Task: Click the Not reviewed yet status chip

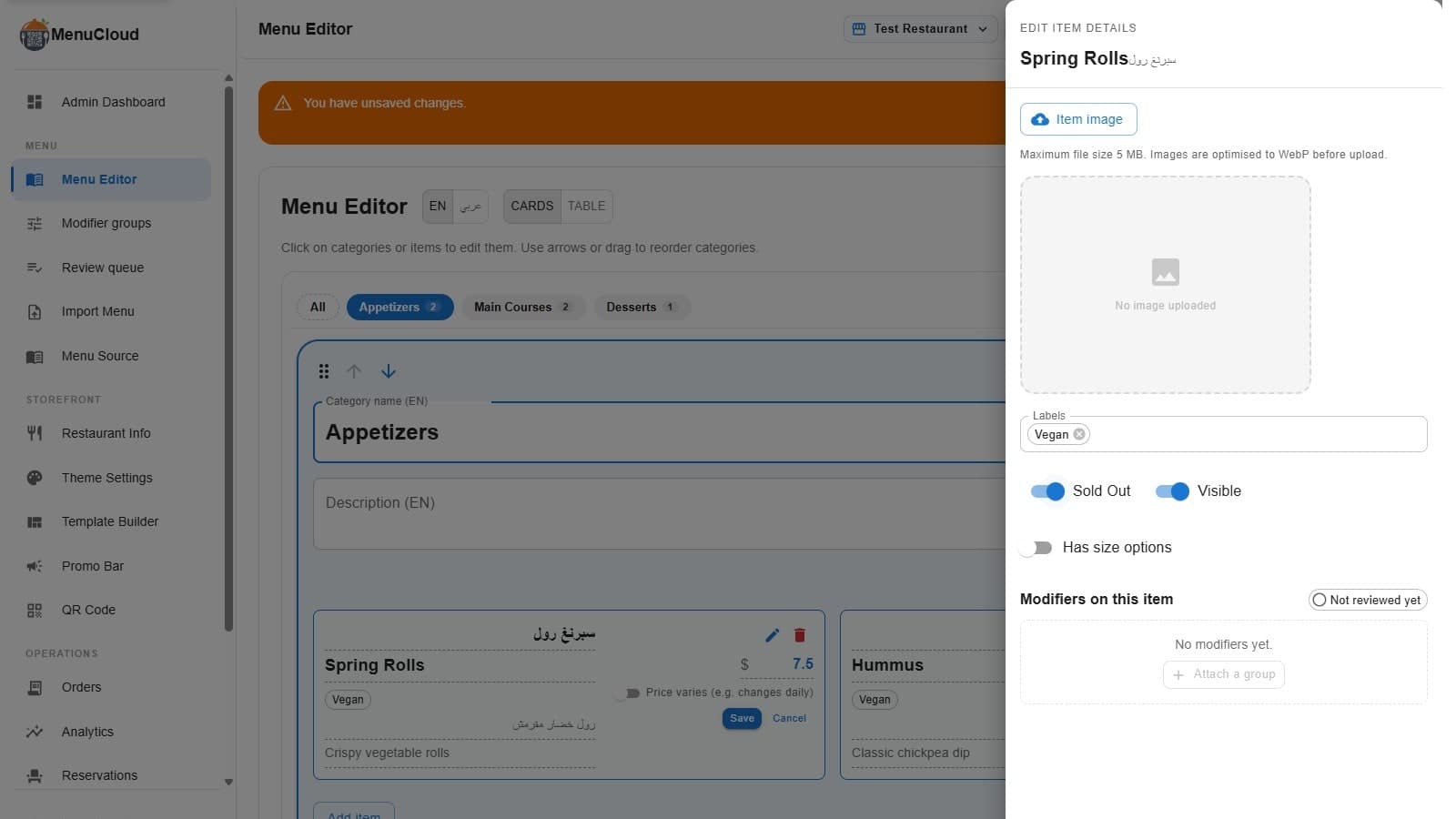Action: point(1368,600)
